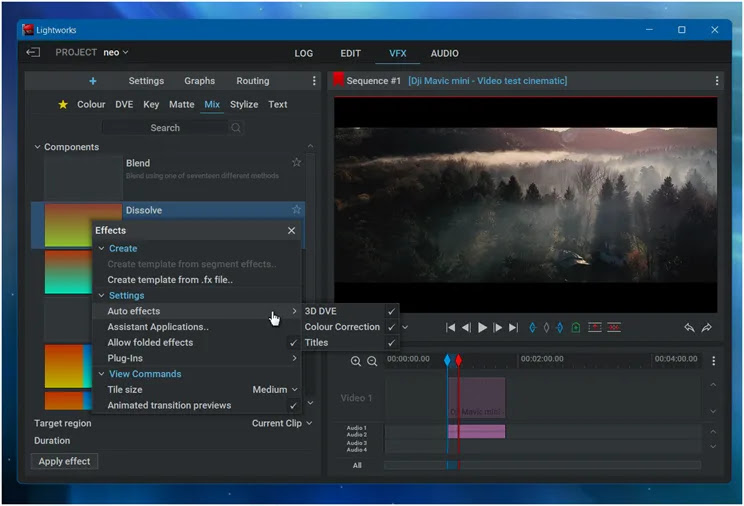
Task: Favourite the Blend effect with its star
Action: coord(296,163)
